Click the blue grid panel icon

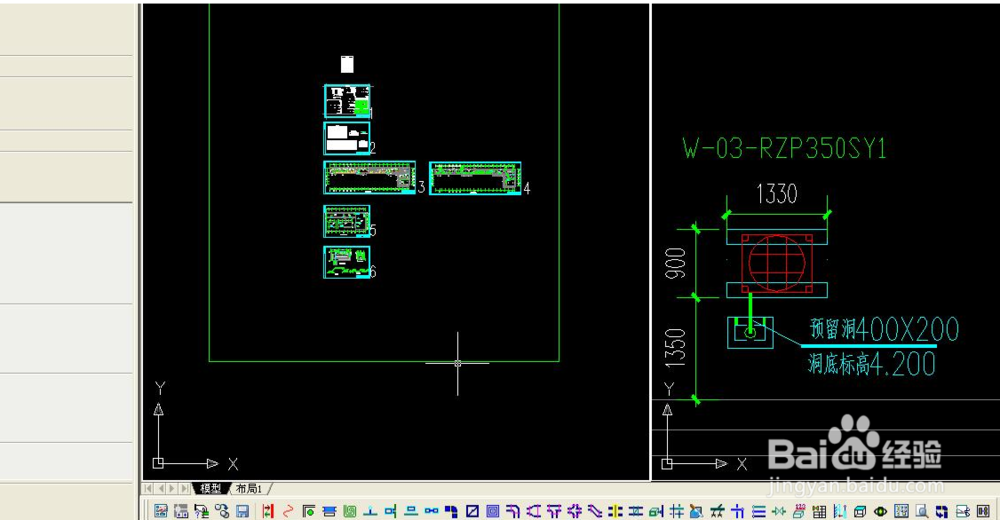coord(901,511)
